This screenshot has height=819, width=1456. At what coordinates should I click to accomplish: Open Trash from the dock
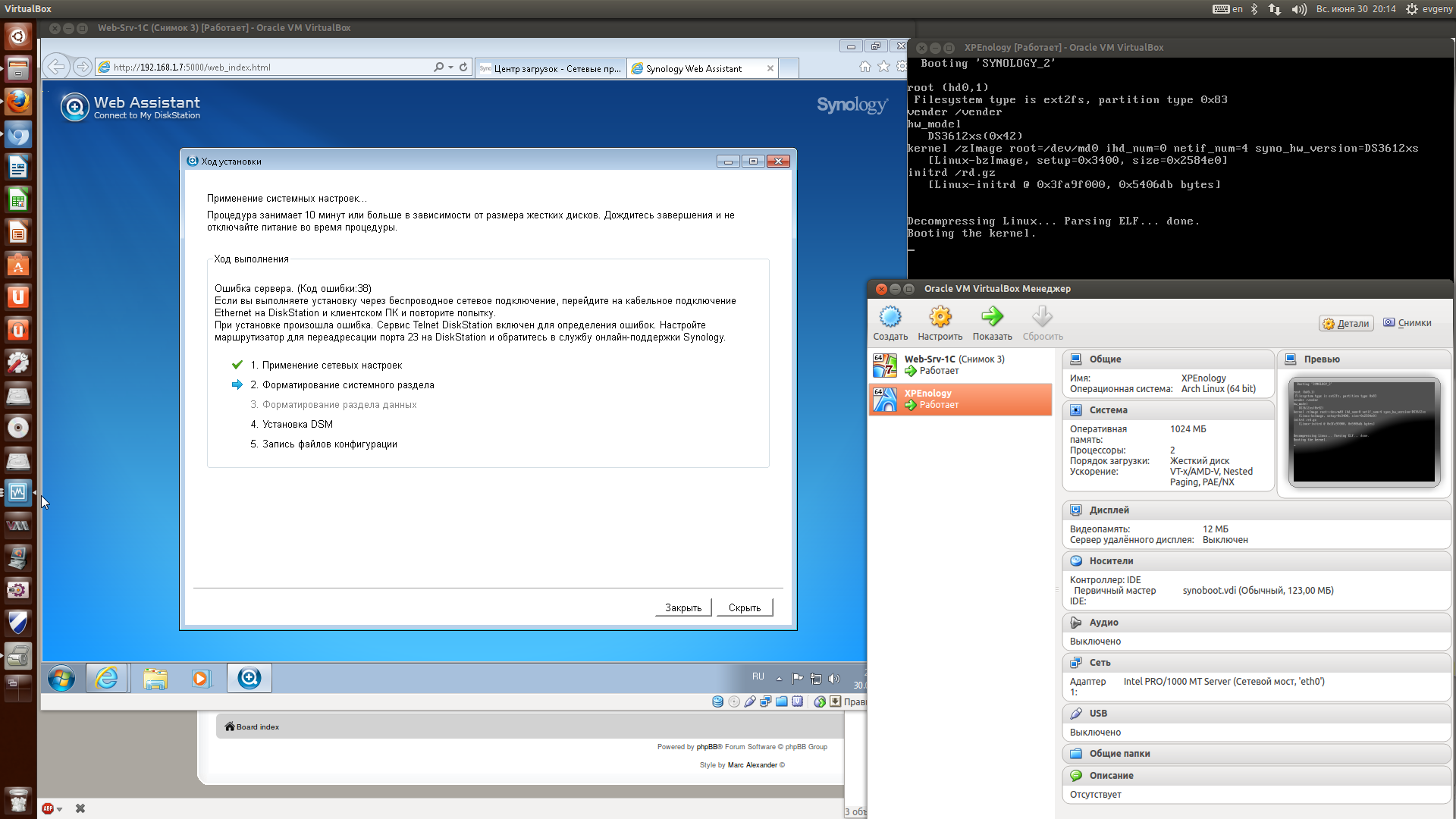18,800
